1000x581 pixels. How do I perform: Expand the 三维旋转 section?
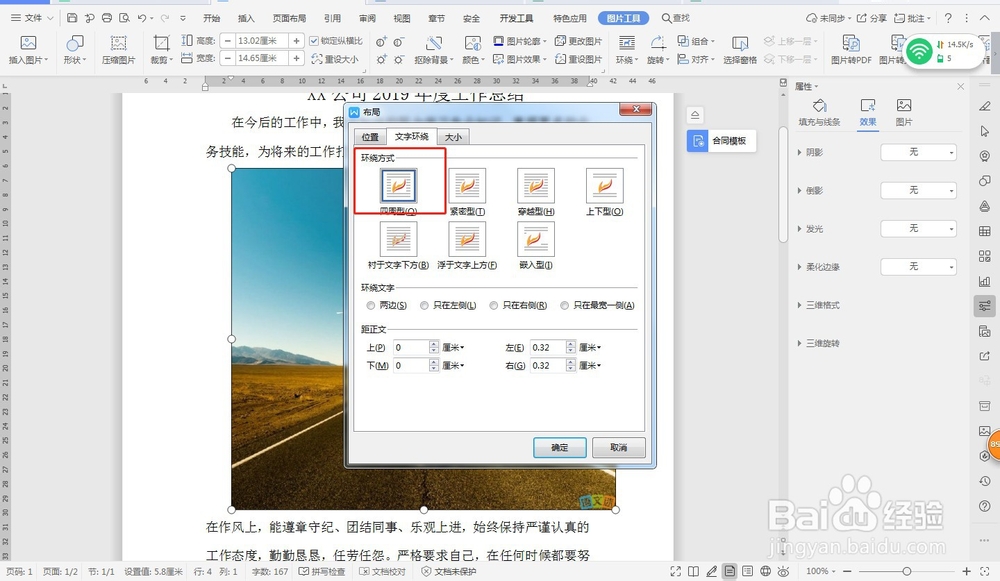pos(818,344)
